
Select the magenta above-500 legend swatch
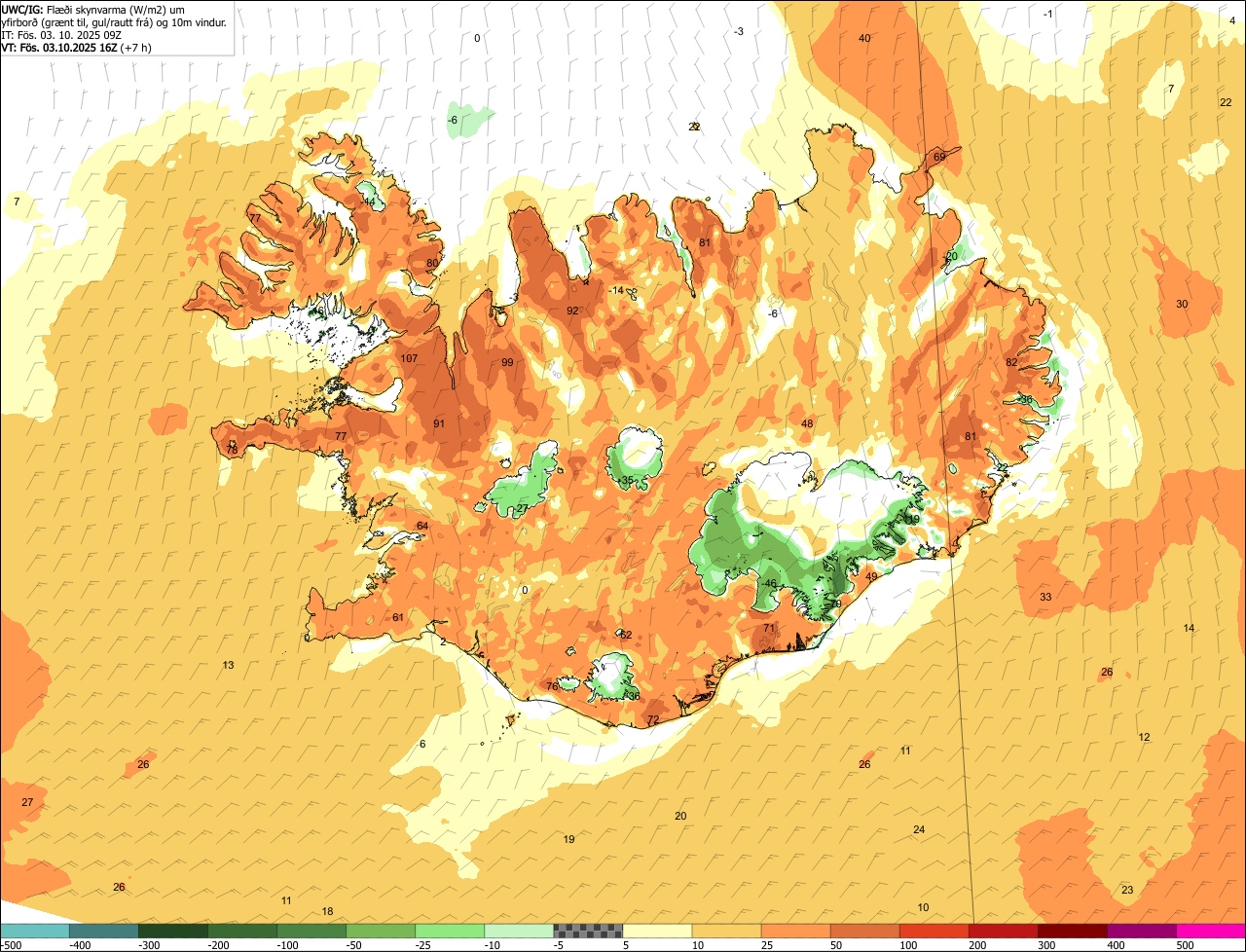point(1211,931)
